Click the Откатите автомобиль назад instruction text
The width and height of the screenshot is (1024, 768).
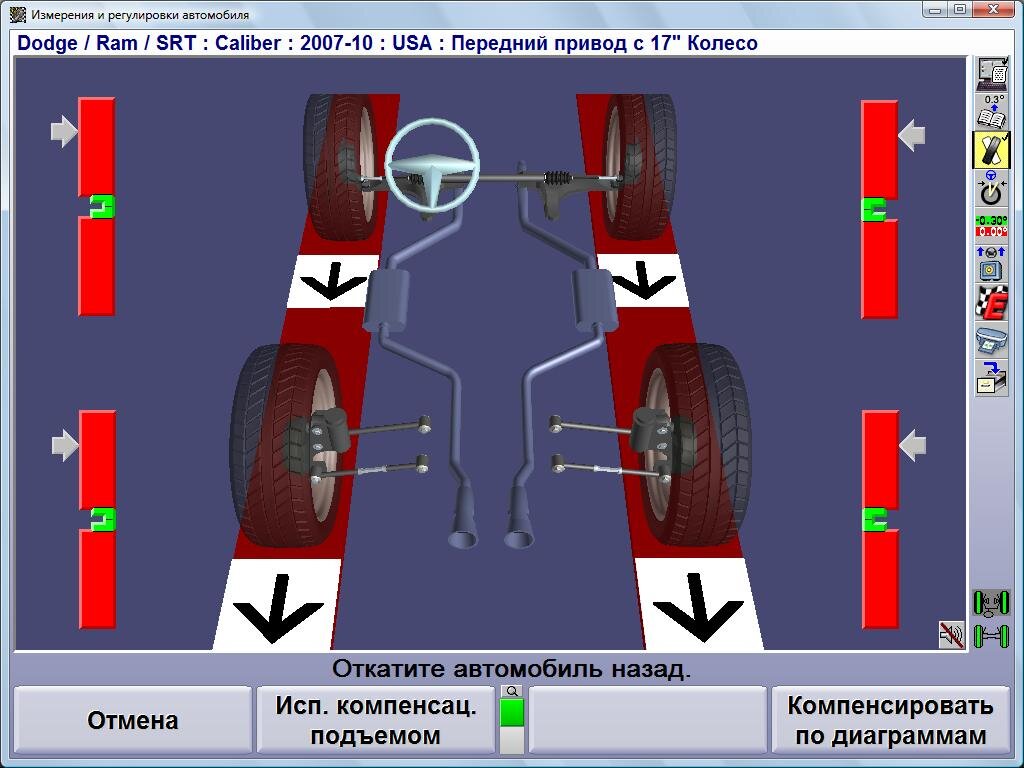(x=511, y=669)
